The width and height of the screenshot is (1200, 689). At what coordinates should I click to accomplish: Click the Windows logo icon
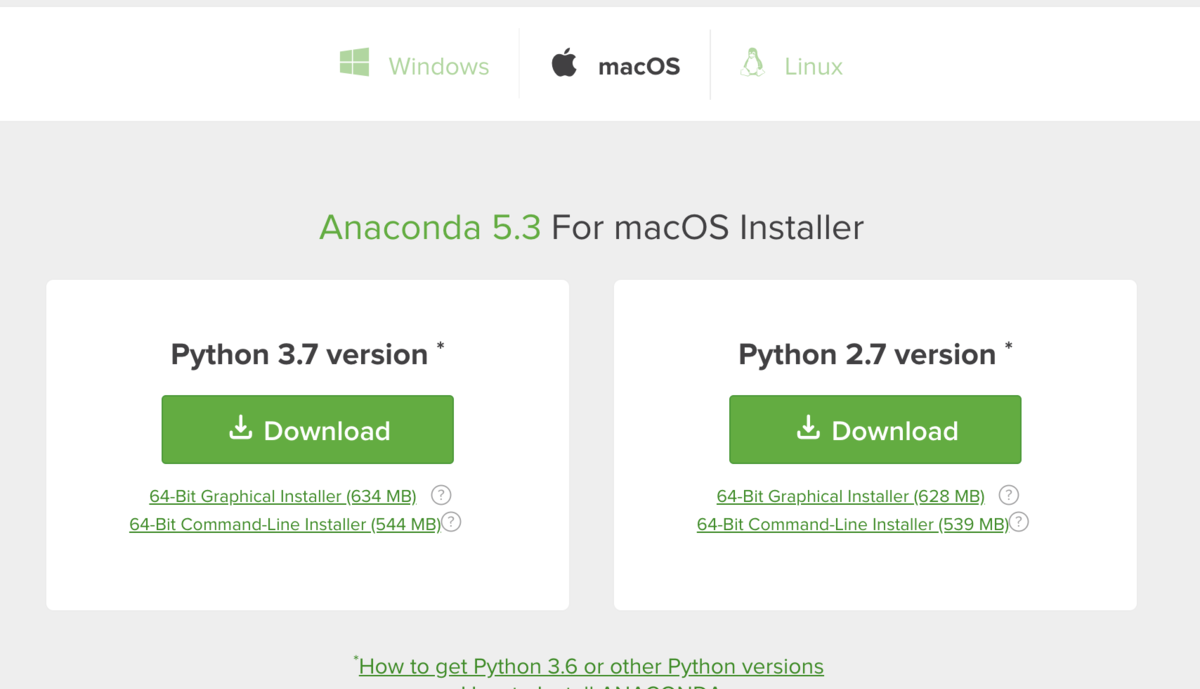click(354, 63)
